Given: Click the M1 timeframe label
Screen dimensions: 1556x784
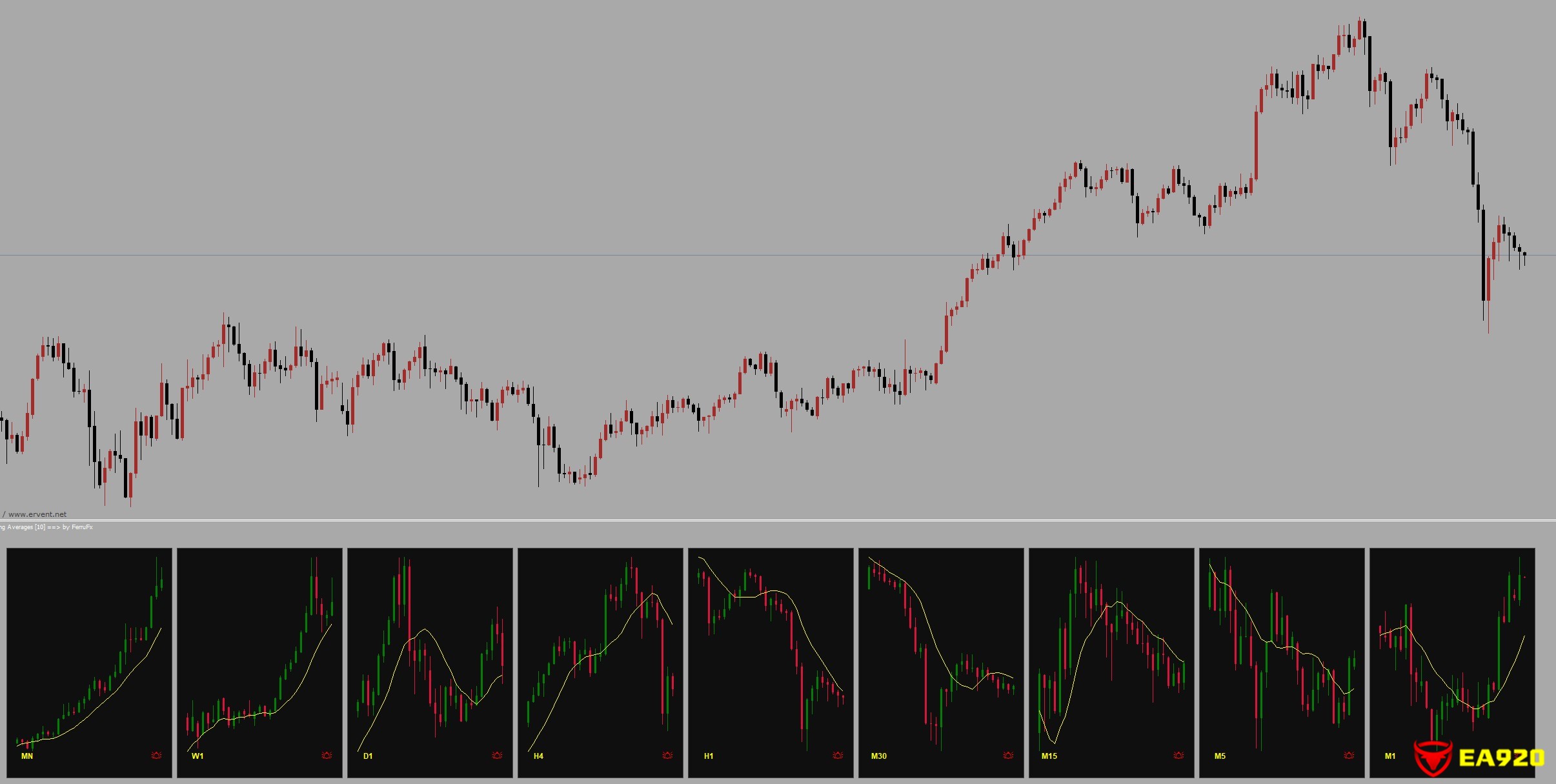Looking at the screenshot, I should tap(1390, 756).
